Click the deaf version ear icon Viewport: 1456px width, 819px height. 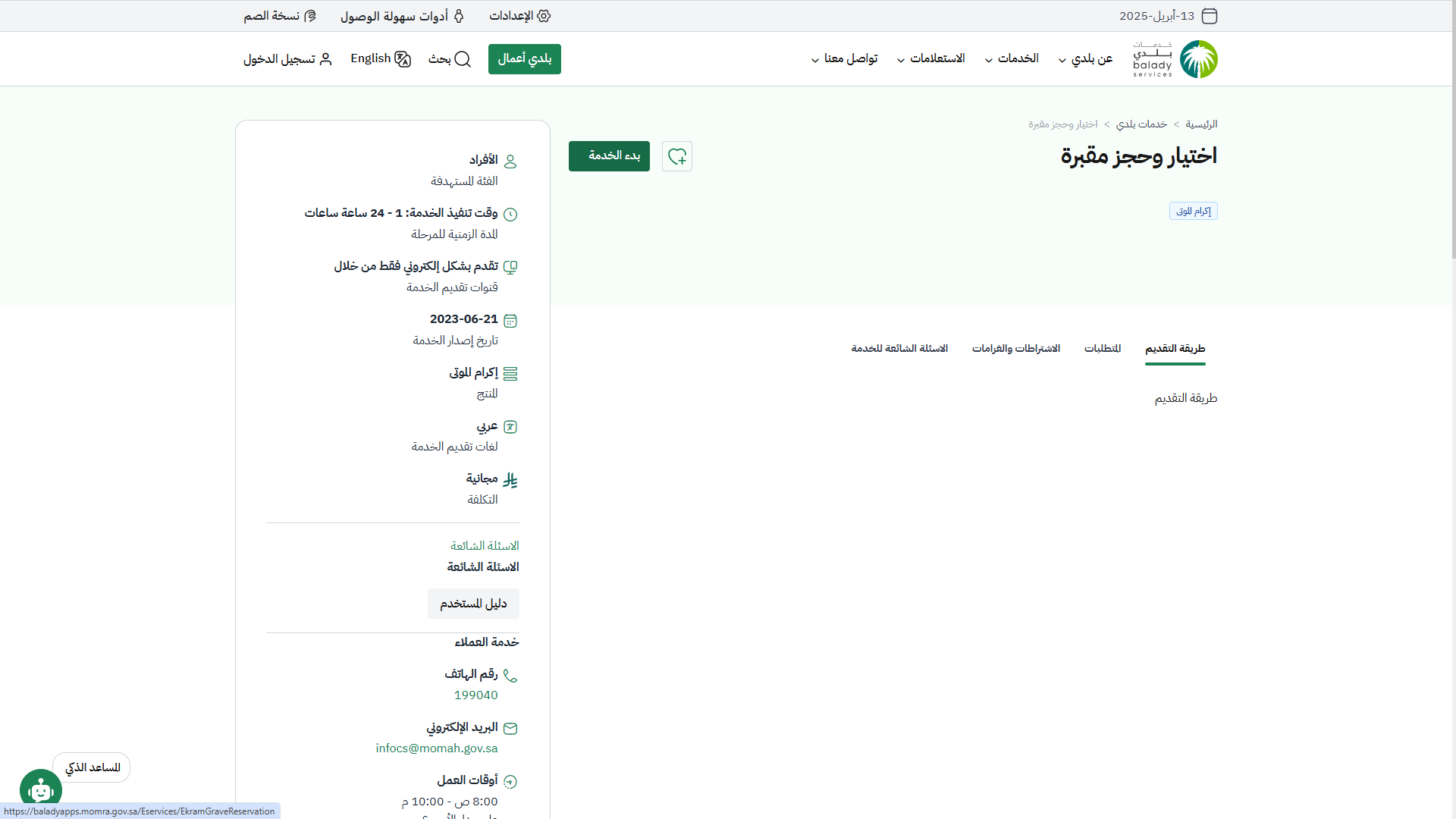[310, 16]
